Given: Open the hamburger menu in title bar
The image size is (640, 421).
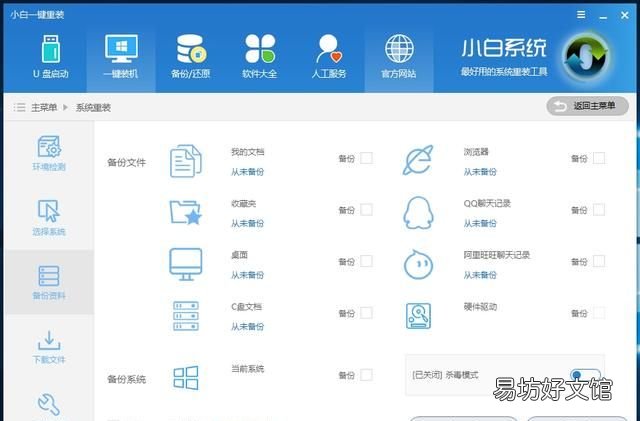Looking at the screenshot, I should [x=581, y=15].
